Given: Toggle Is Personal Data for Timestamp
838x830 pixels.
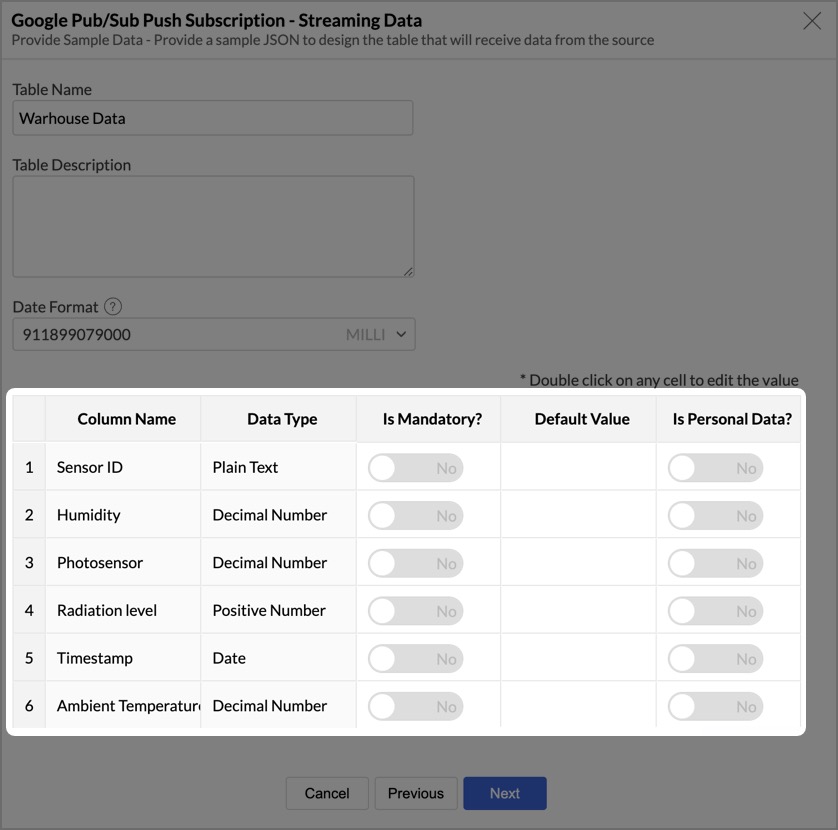Looking at the screenshot, I should point(715,659).
